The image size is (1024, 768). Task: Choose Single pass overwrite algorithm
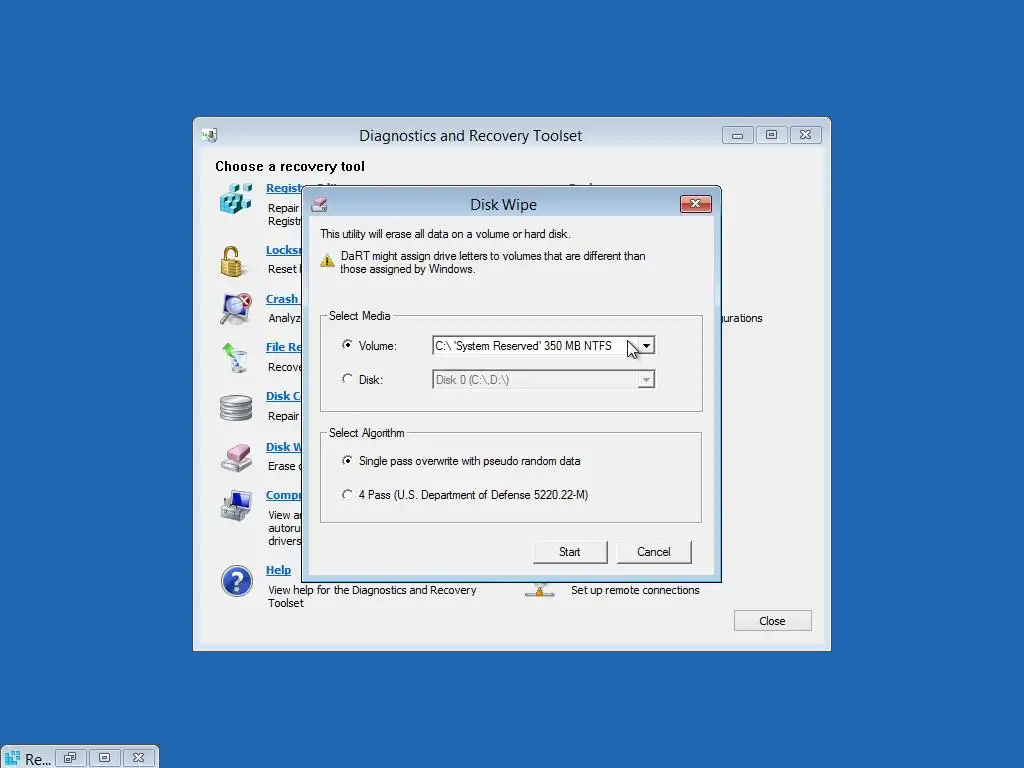pos(347,460)
